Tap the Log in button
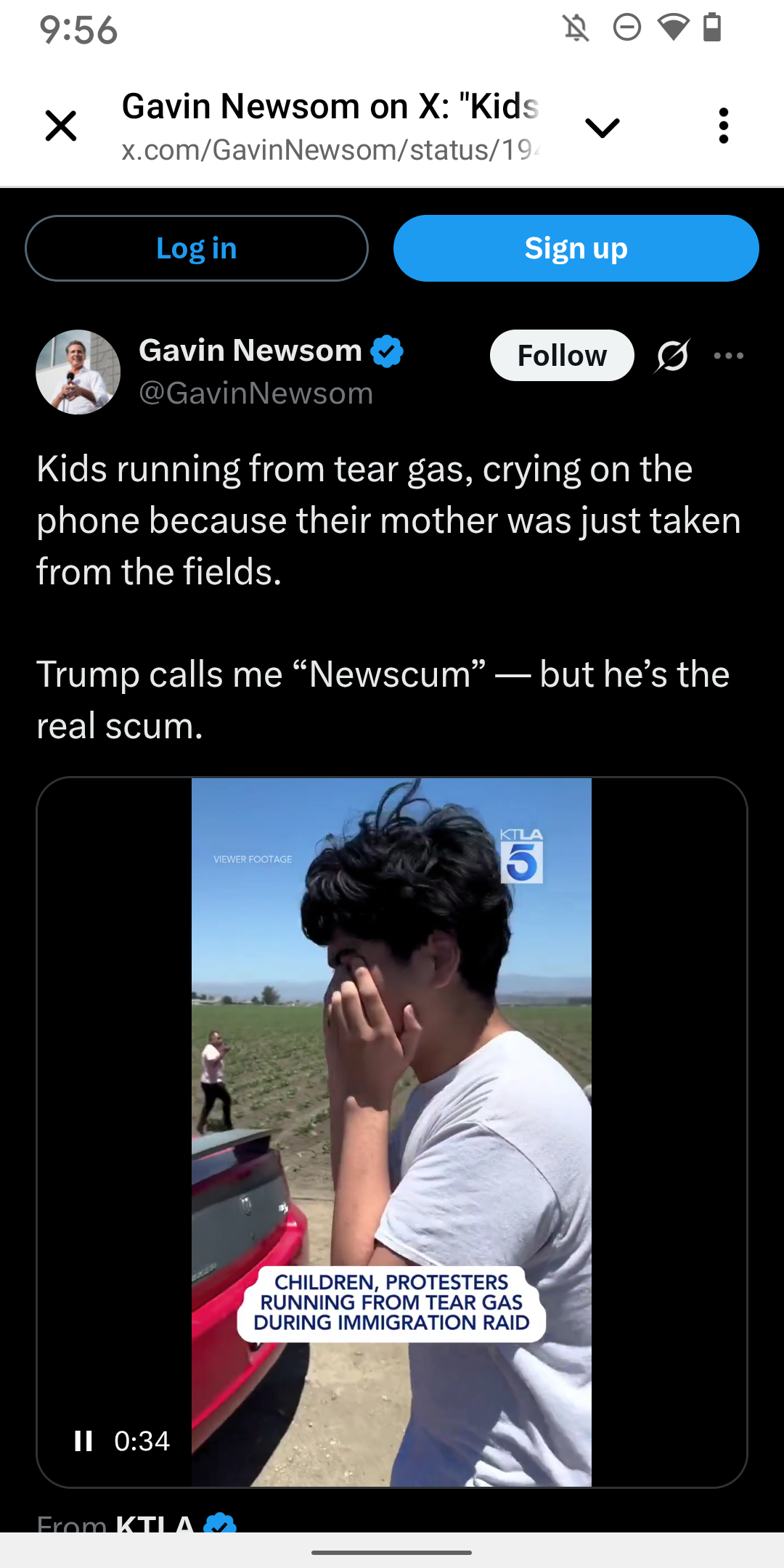 pyautogui.click(x=197, y=248)
